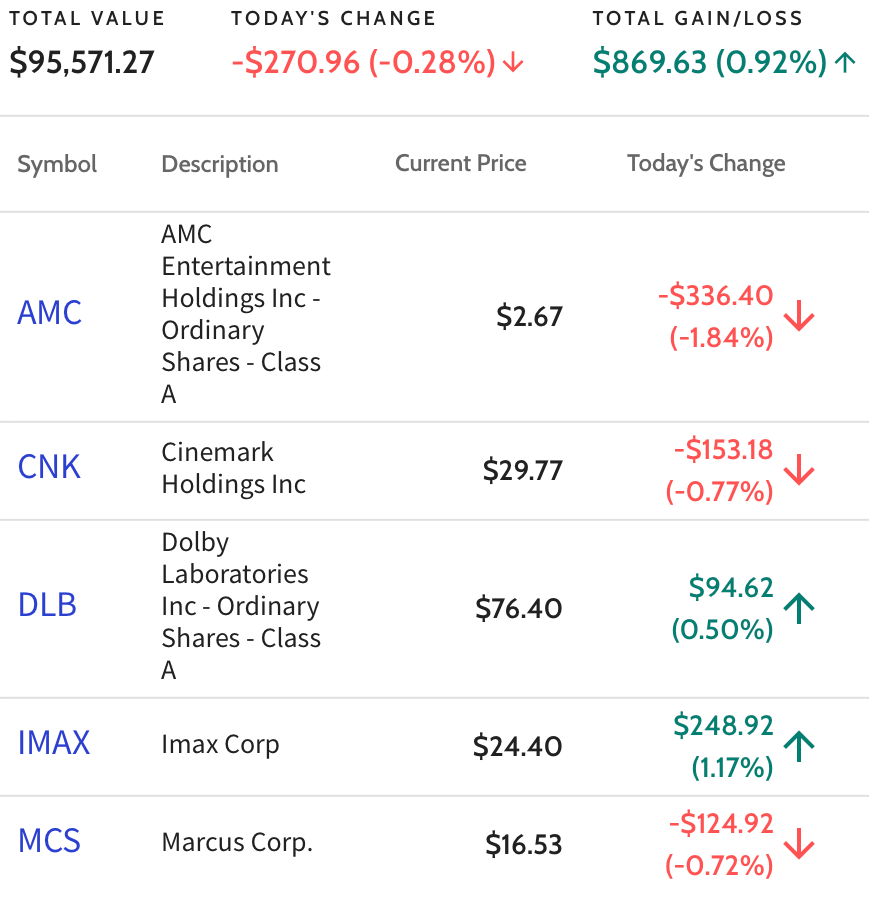Screen dimensions: 869x898
Task: Click the up arrow next to Total Gain/Loss
Action: tap(845, 62)
